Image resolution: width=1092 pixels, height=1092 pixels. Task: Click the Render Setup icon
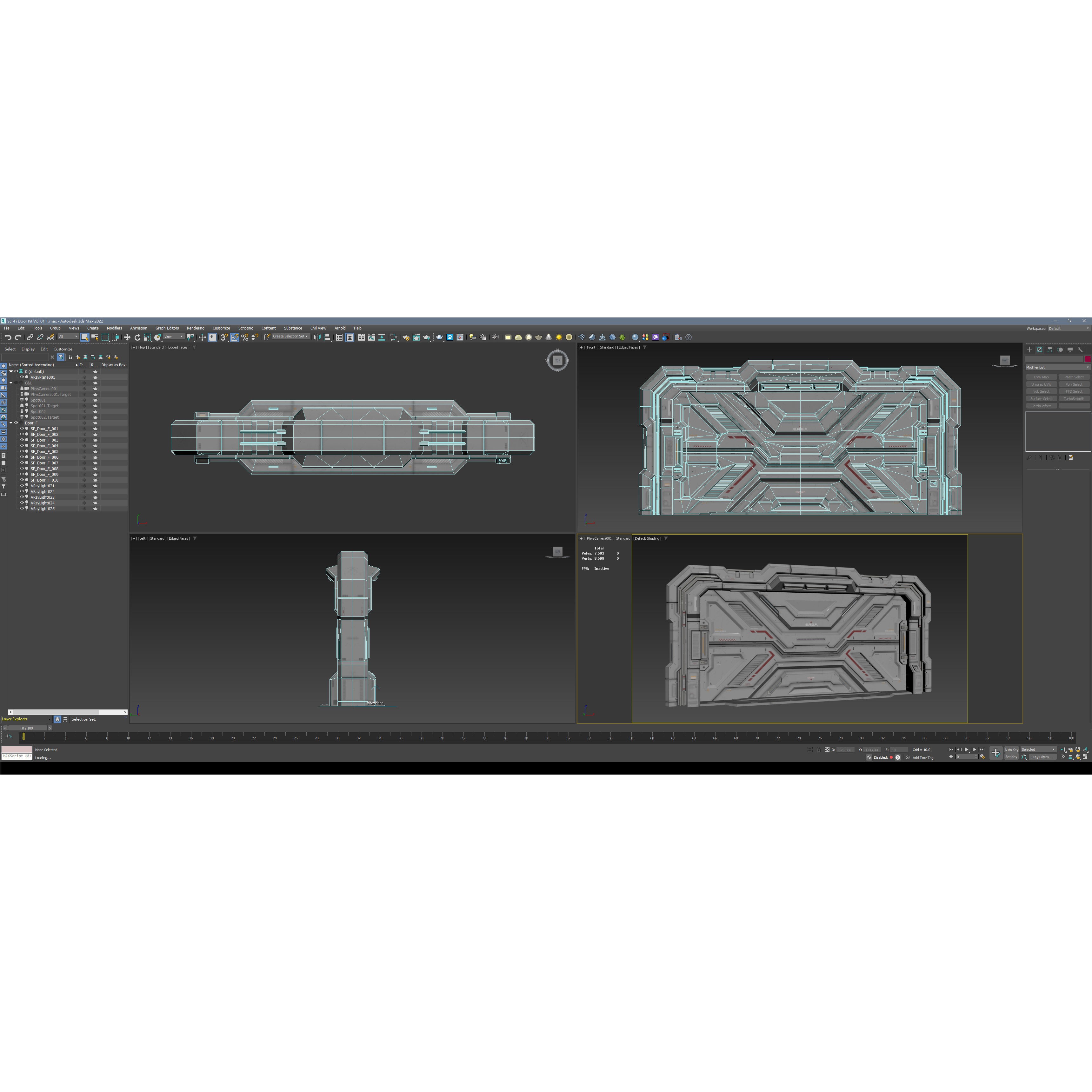406,337
